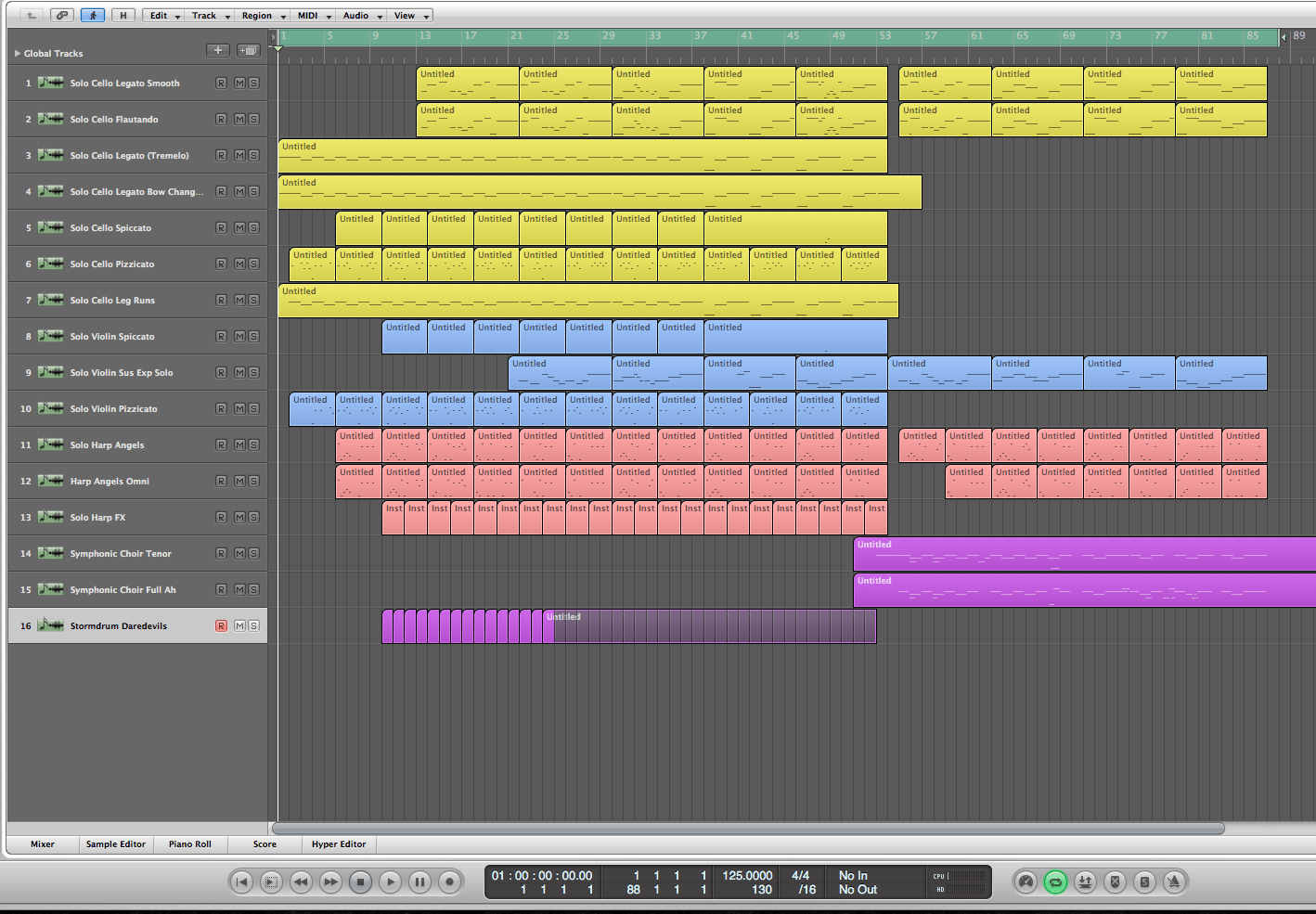Click the horizontal arrange scrollbar
The width and height of the screenshot is (1316, 914).
(x=748, y=829)
